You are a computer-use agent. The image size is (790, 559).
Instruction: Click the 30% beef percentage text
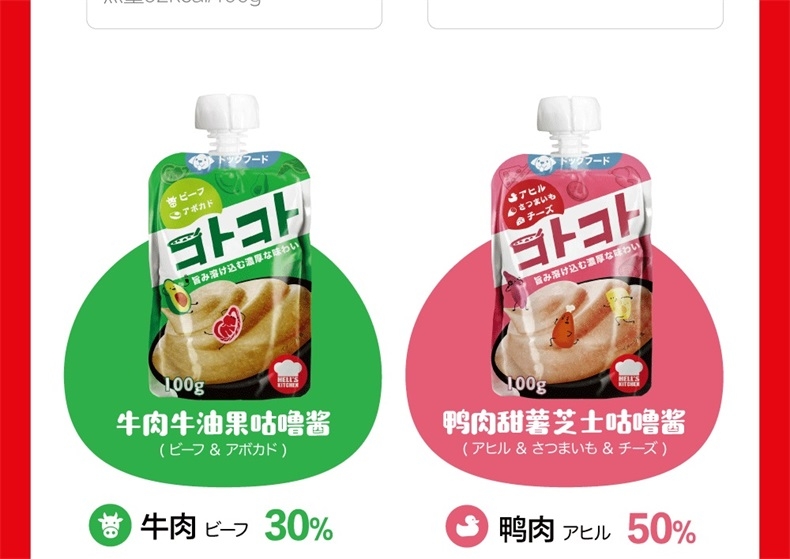pos(299,526)
